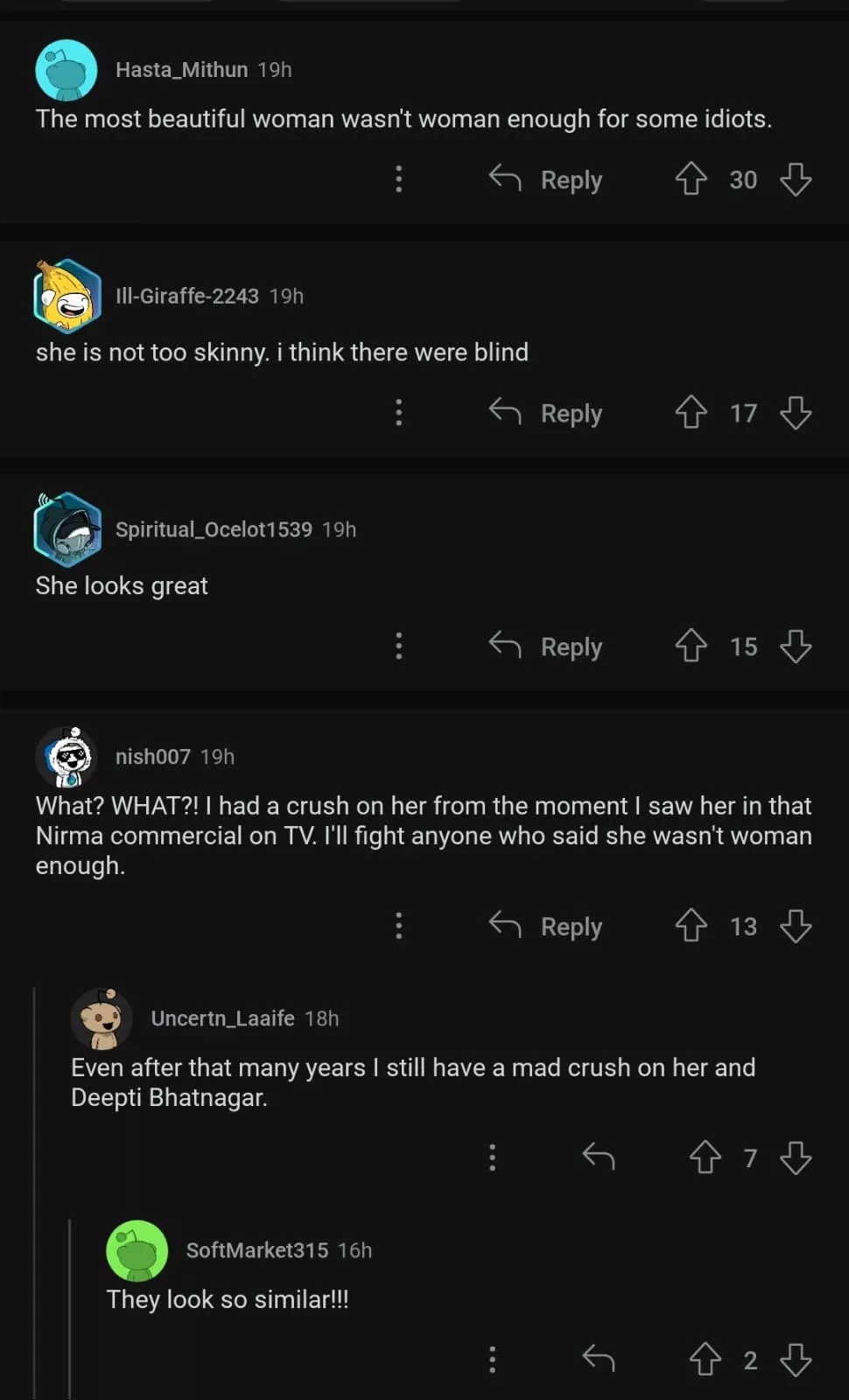
Task: Open Uncertn_Laaife's username link
Action: (x=222, y=1018)
